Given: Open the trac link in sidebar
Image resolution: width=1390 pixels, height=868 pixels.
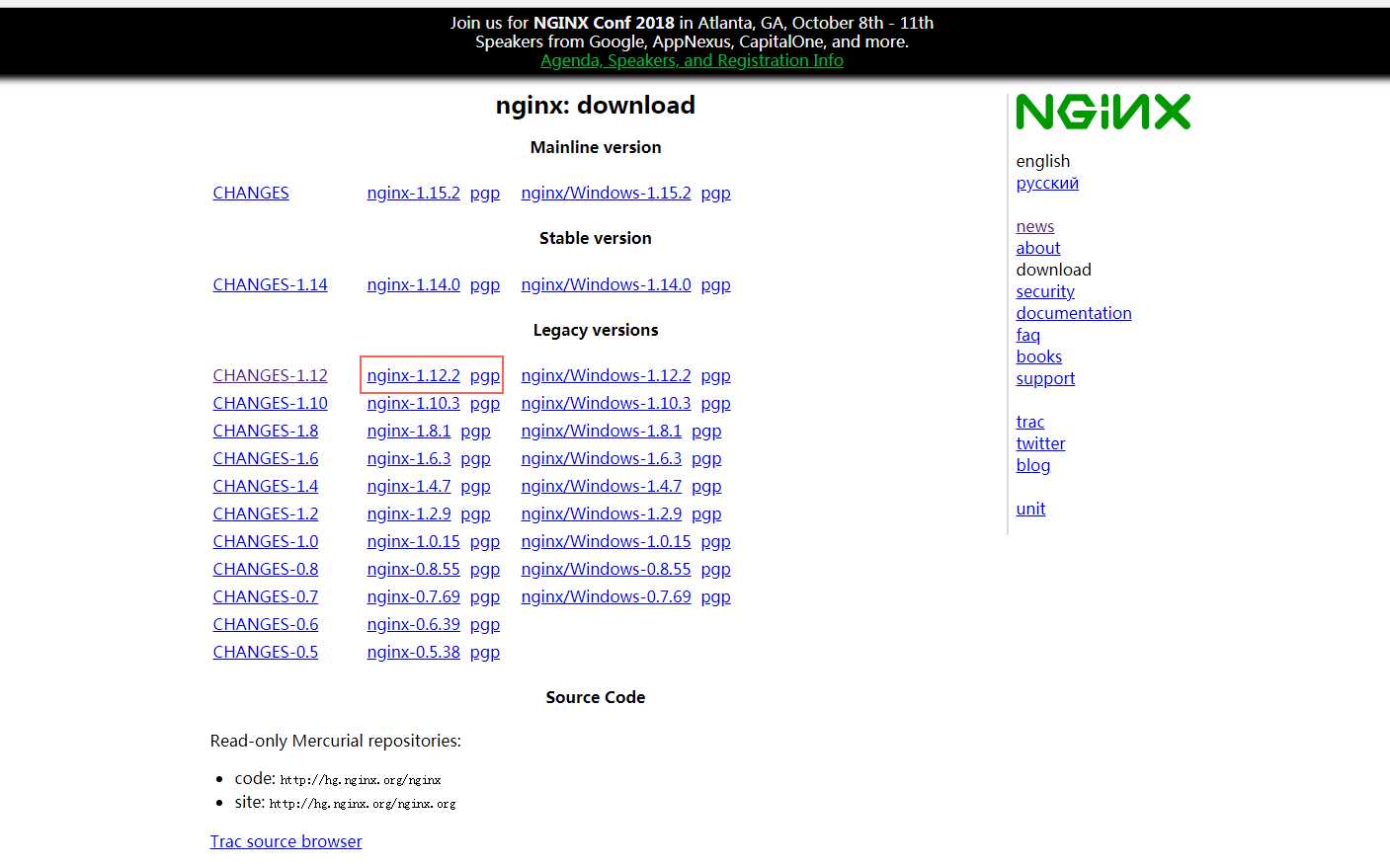Looking at the screenshot, I should 1029,422.
